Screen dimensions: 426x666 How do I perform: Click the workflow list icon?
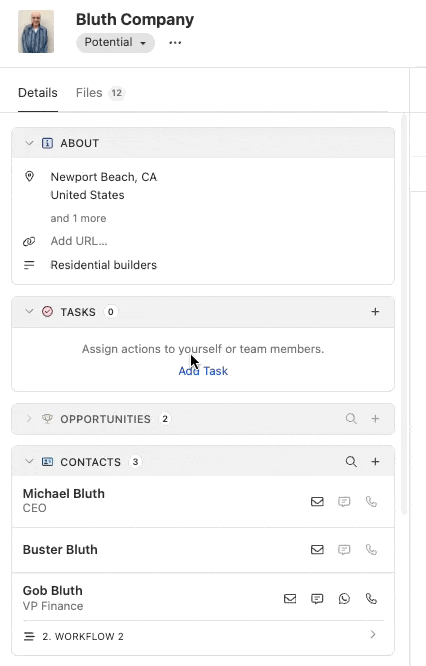point(29,636)
